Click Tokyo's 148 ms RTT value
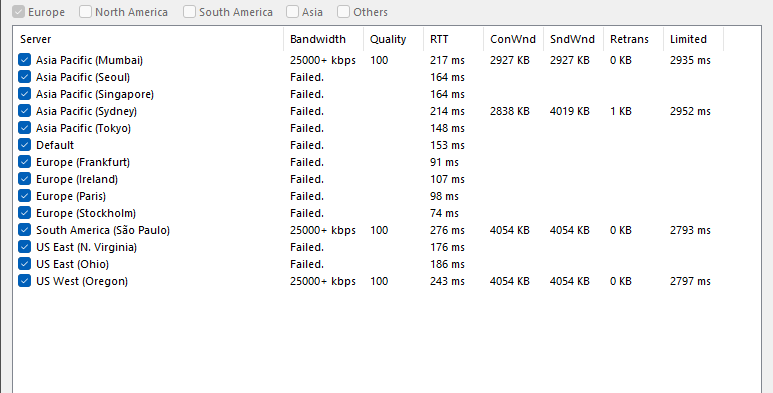This screenshot has height=393, width=773. pos(447,128)
